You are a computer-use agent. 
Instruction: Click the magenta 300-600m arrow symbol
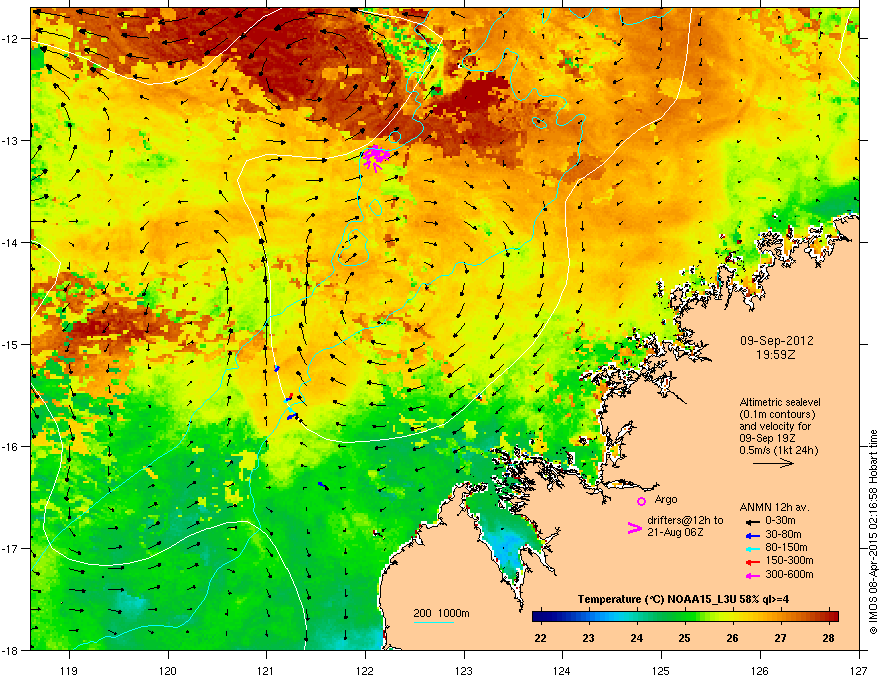point(751,576)
